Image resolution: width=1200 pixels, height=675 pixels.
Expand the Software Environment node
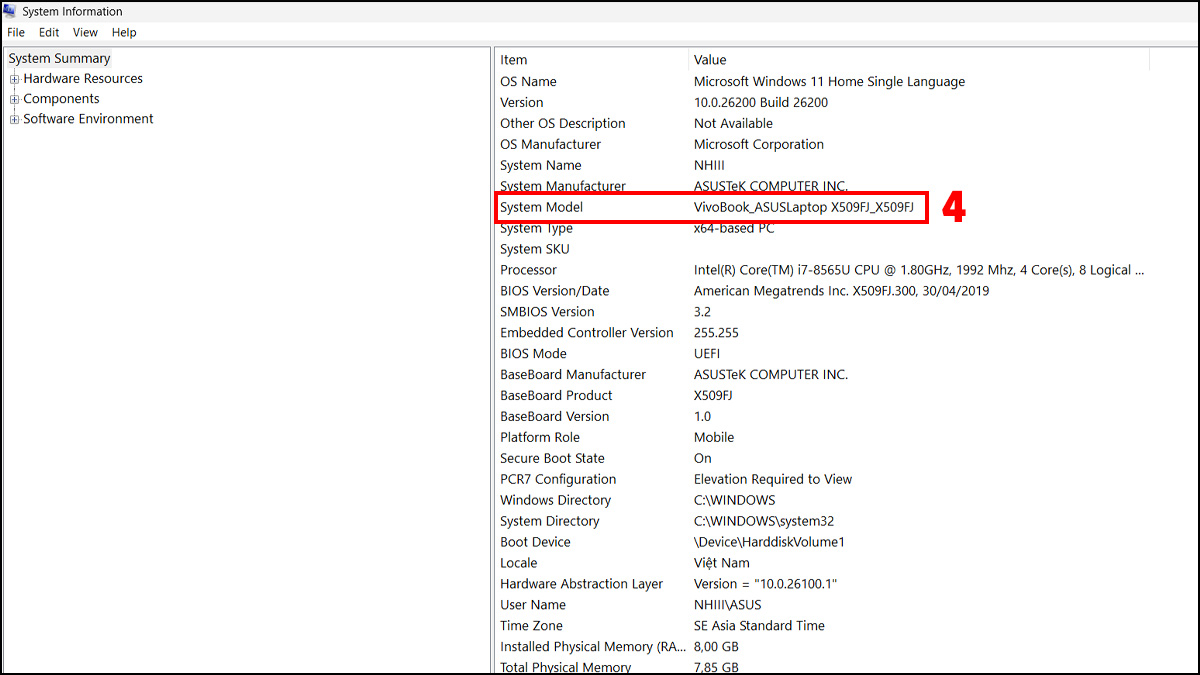(x=15, y=119)
